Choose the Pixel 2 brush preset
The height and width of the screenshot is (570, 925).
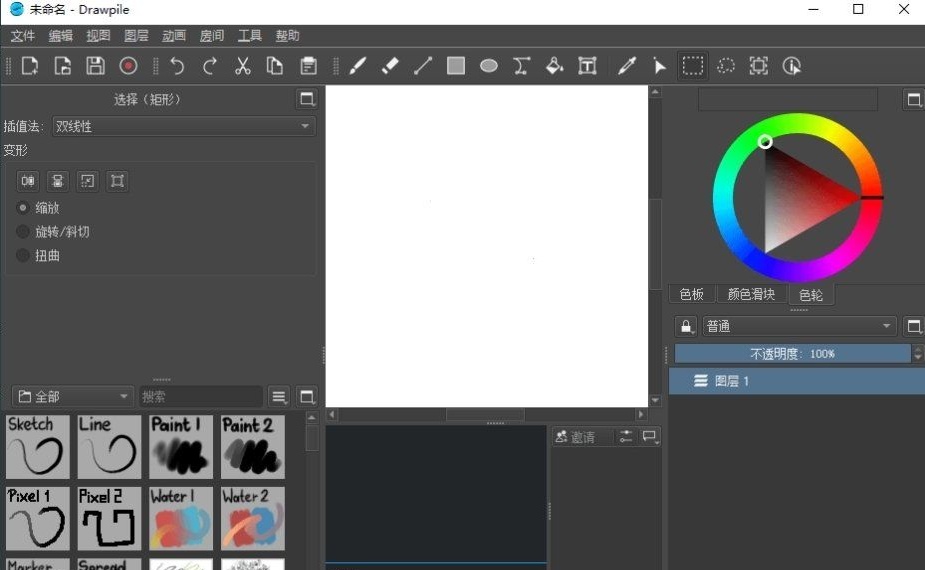tap(109, 519)
